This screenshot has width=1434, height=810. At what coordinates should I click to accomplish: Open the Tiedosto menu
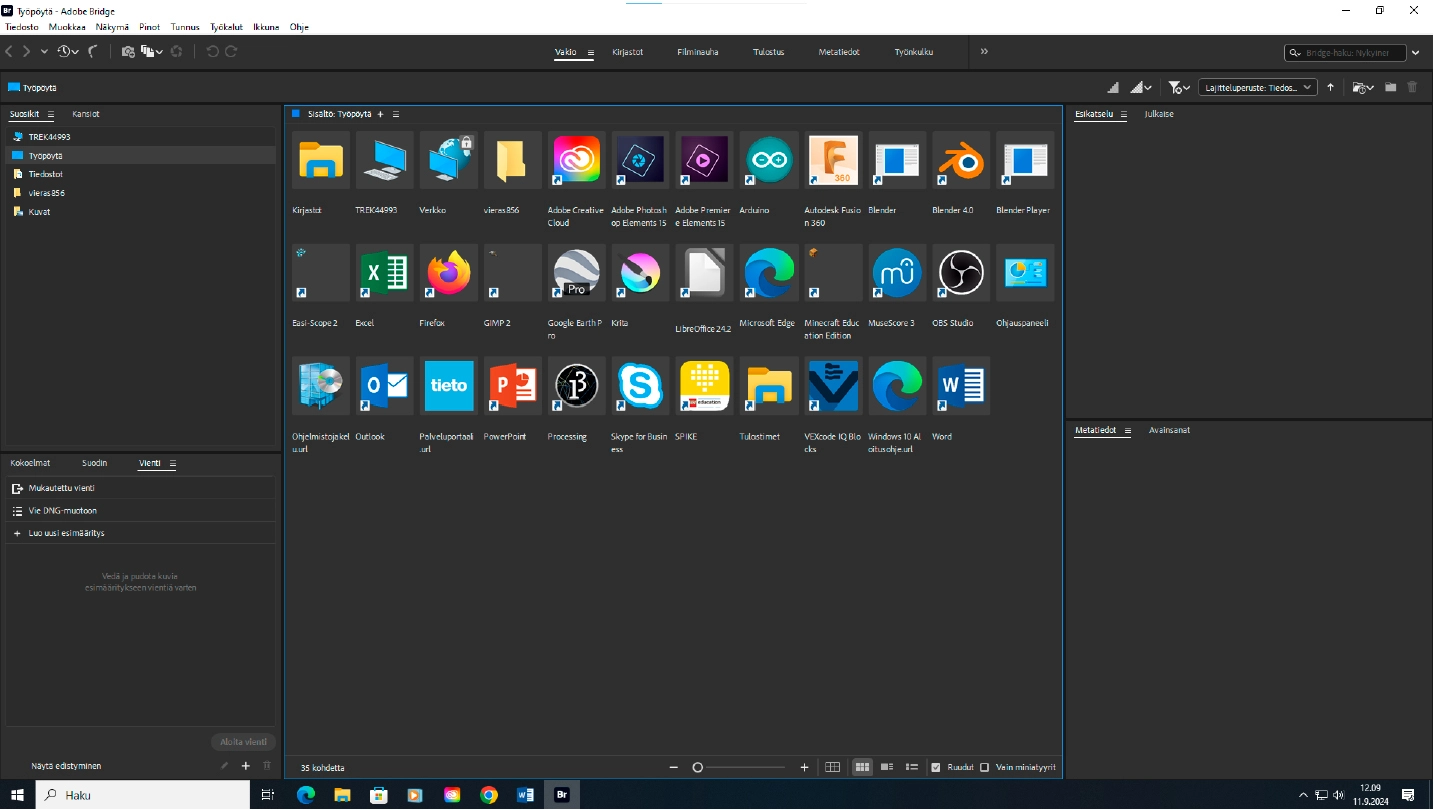[22, 27]
